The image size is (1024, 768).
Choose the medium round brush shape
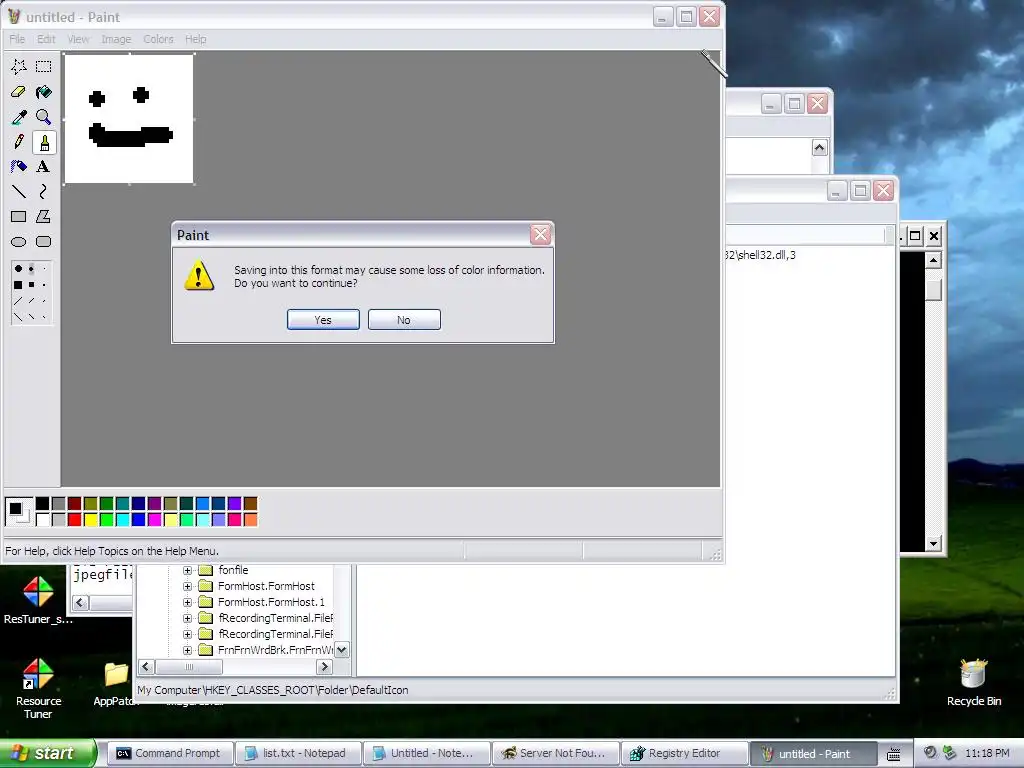tap(31, 268)
